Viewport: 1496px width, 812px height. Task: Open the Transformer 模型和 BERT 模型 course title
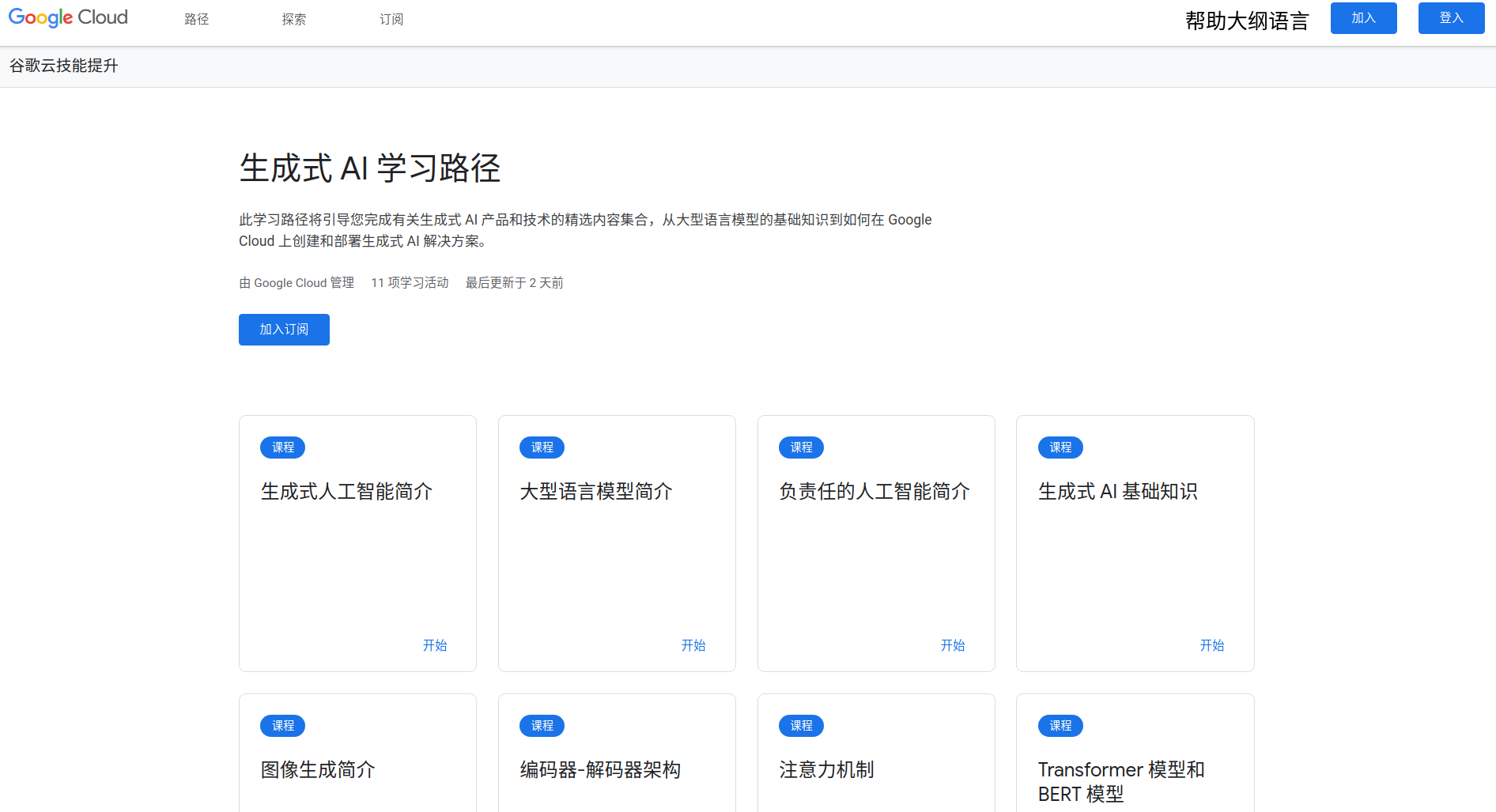(1121, 781)
